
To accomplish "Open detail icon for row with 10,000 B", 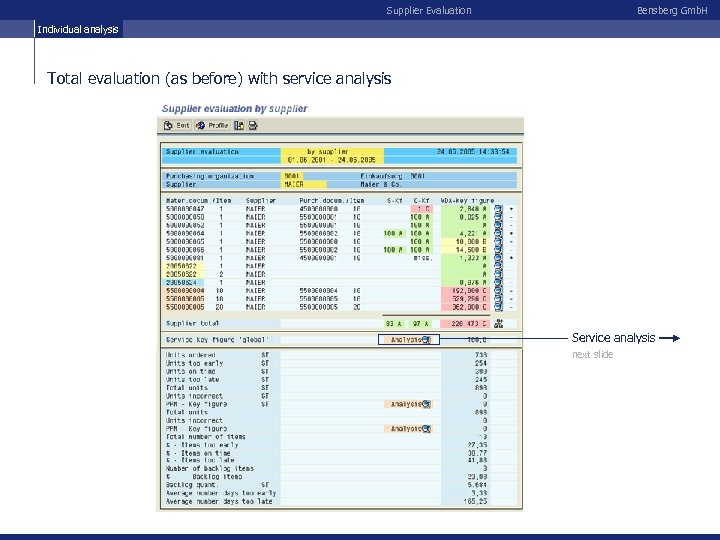I will (498, 242).
